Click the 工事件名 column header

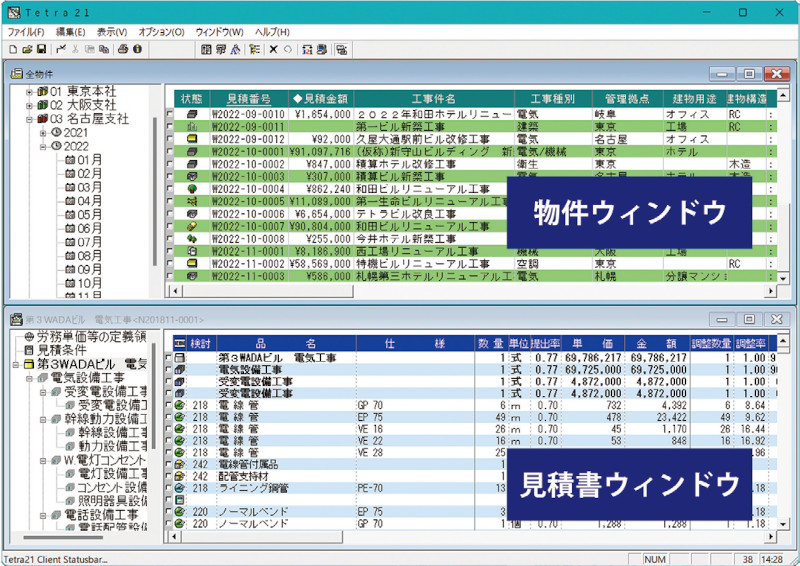point(434,99)
